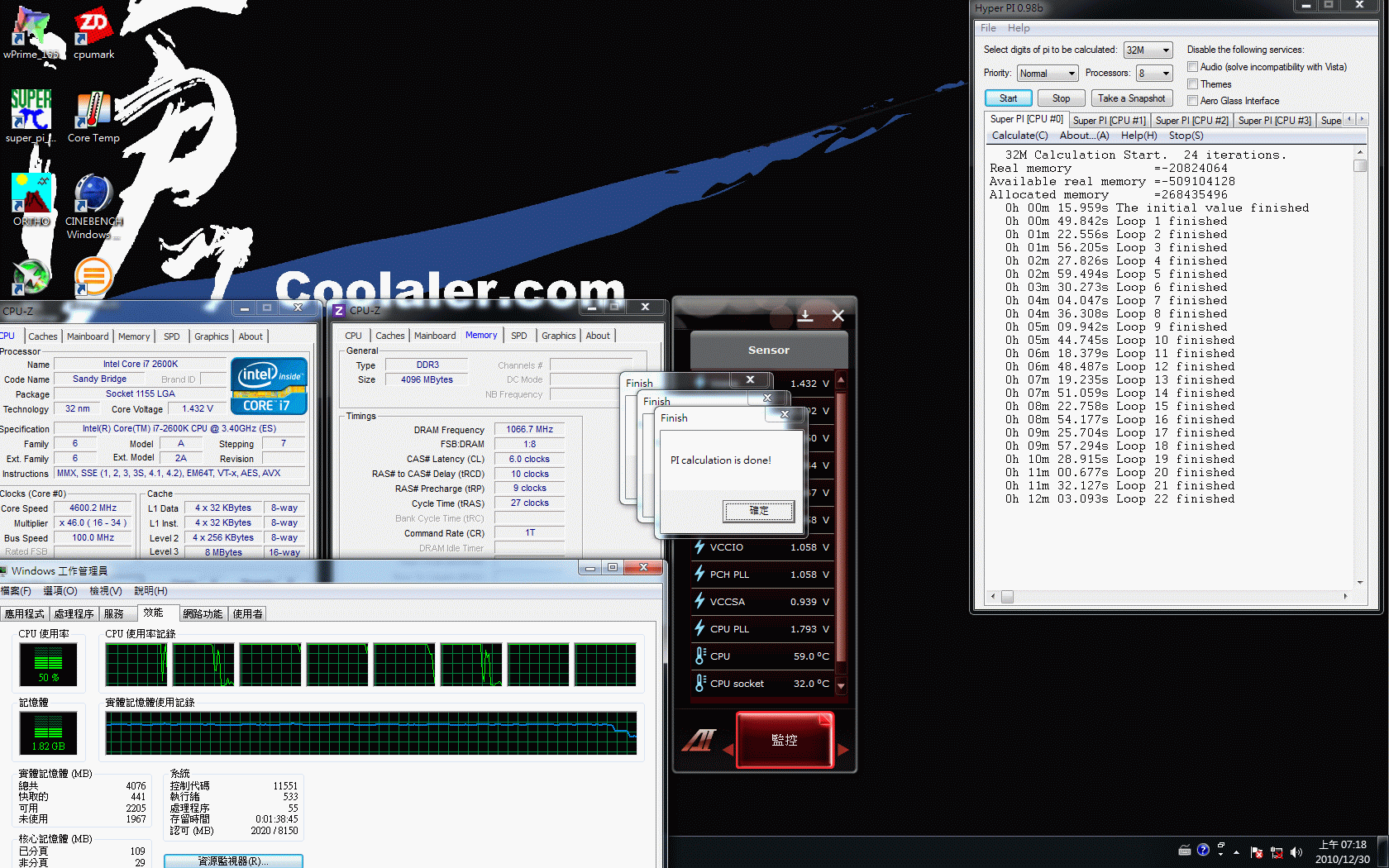Click the left red arrow beside 監控 button
This screenshot has height=868, width=1389.
(x=728, y=749)
